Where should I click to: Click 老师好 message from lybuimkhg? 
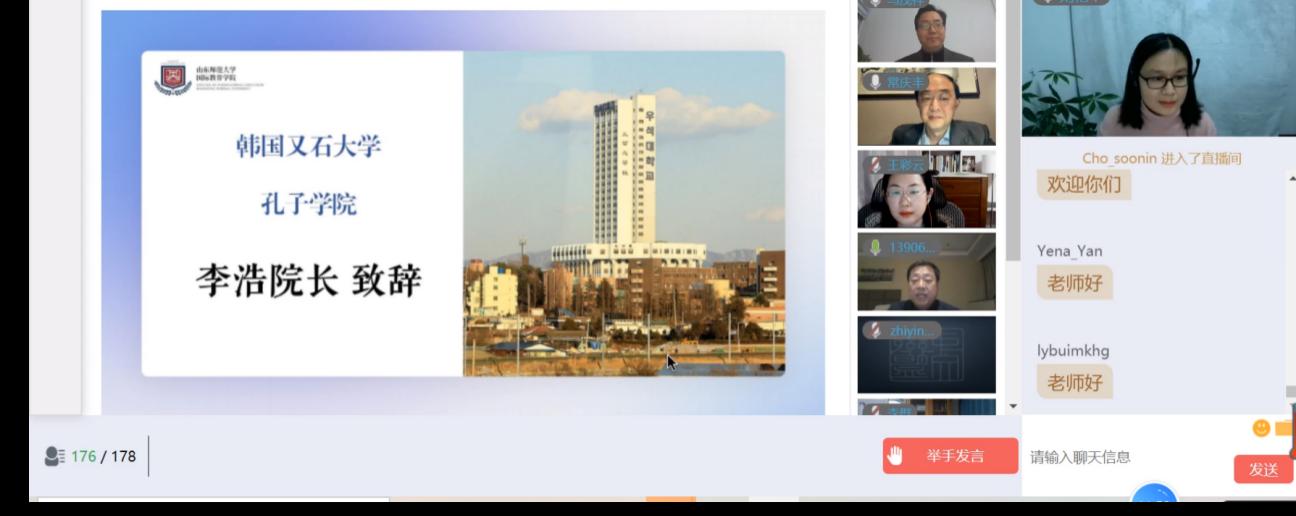pos(1074,382)
